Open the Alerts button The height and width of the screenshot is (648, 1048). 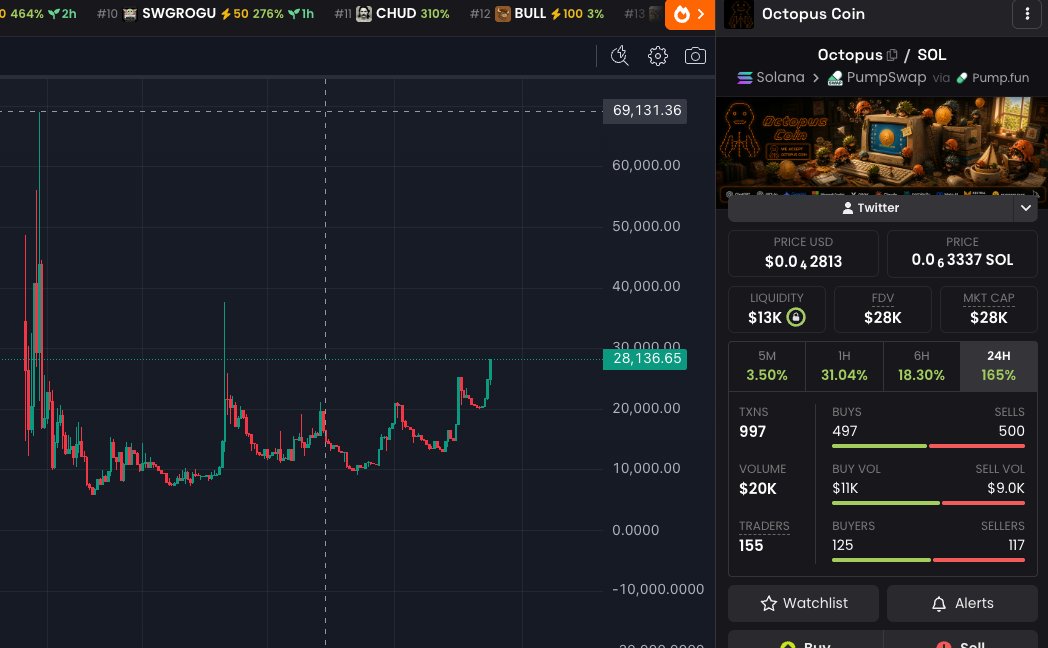[962, 603]
